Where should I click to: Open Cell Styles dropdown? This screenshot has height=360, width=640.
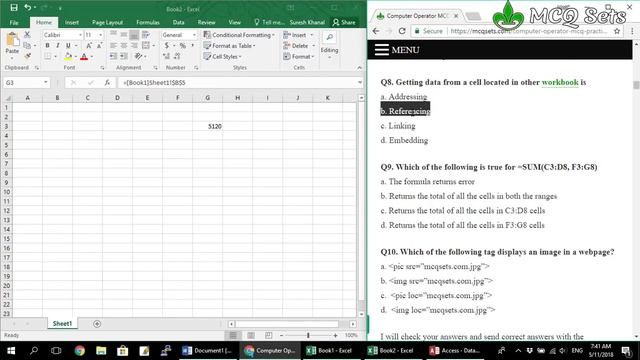[222, 56]
